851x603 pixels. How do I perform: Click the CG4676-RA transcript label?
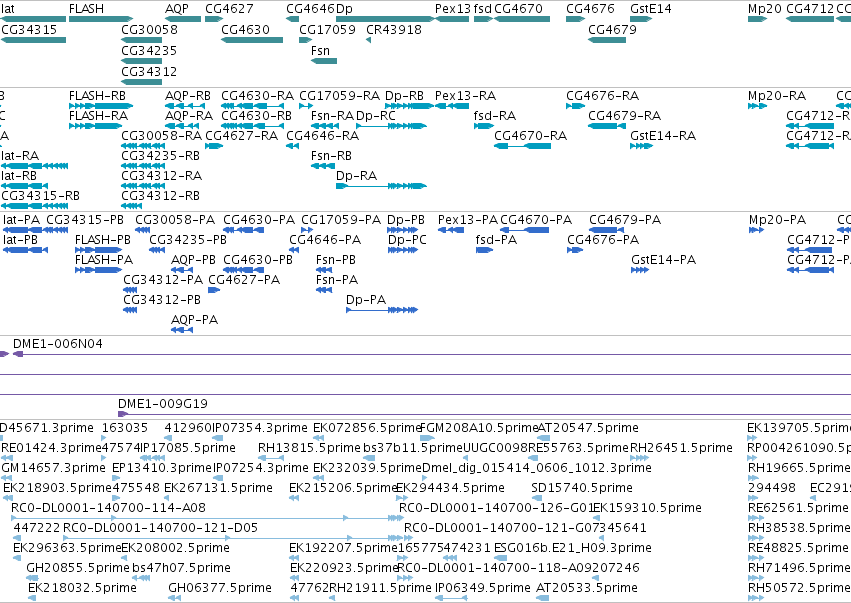pos(602,96)
